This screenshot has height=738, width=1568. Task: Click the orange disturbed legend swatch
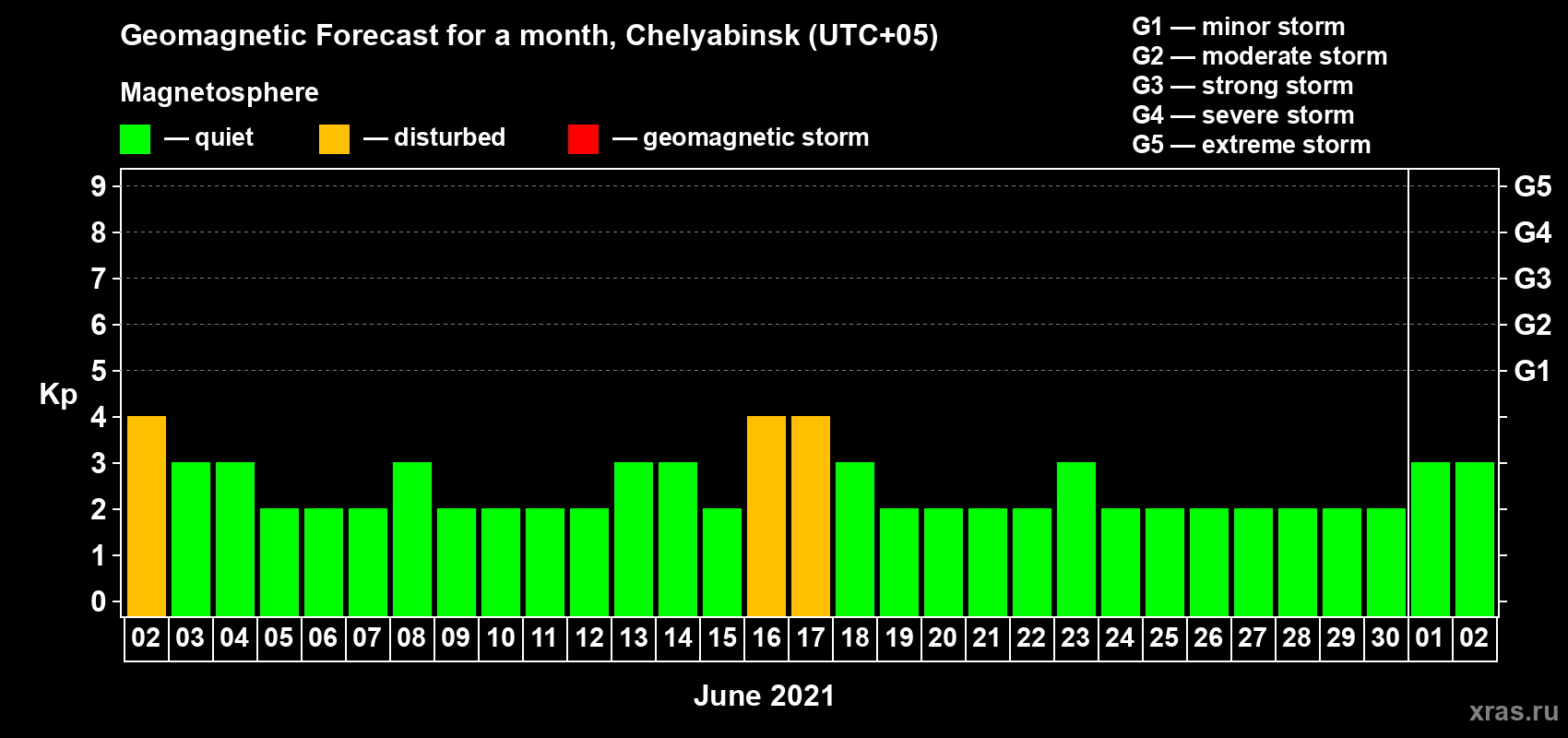point(335,139)
